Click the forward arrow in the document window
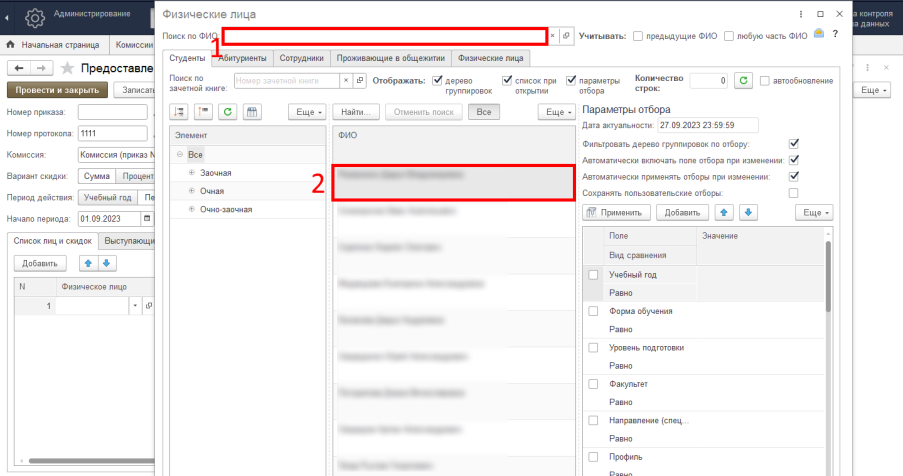The height and width of the screenshot is (476, 903). point(41,68)
